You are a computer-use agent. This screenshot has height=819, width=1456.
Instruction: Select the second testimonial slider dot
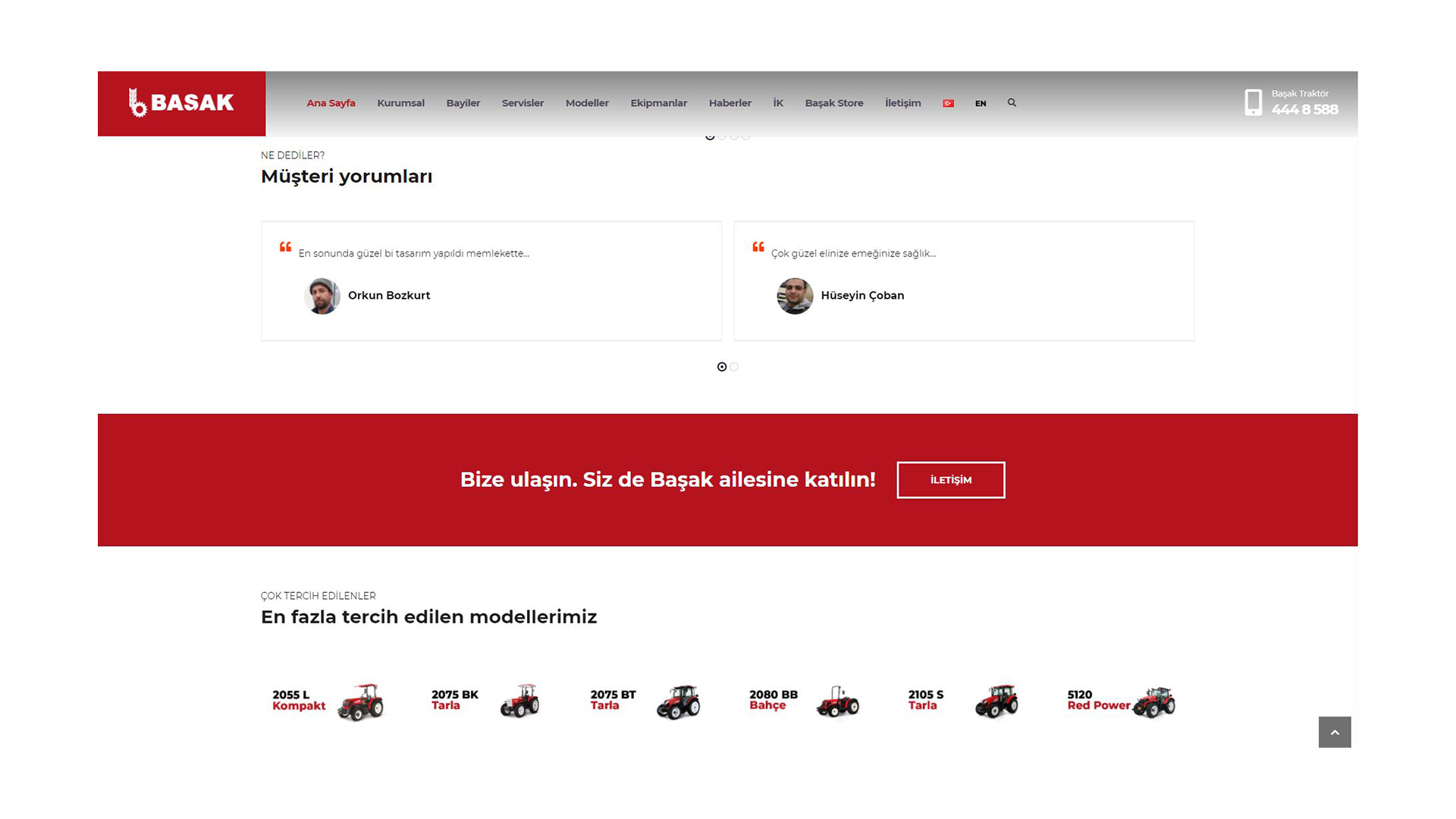tap(734, 367)
